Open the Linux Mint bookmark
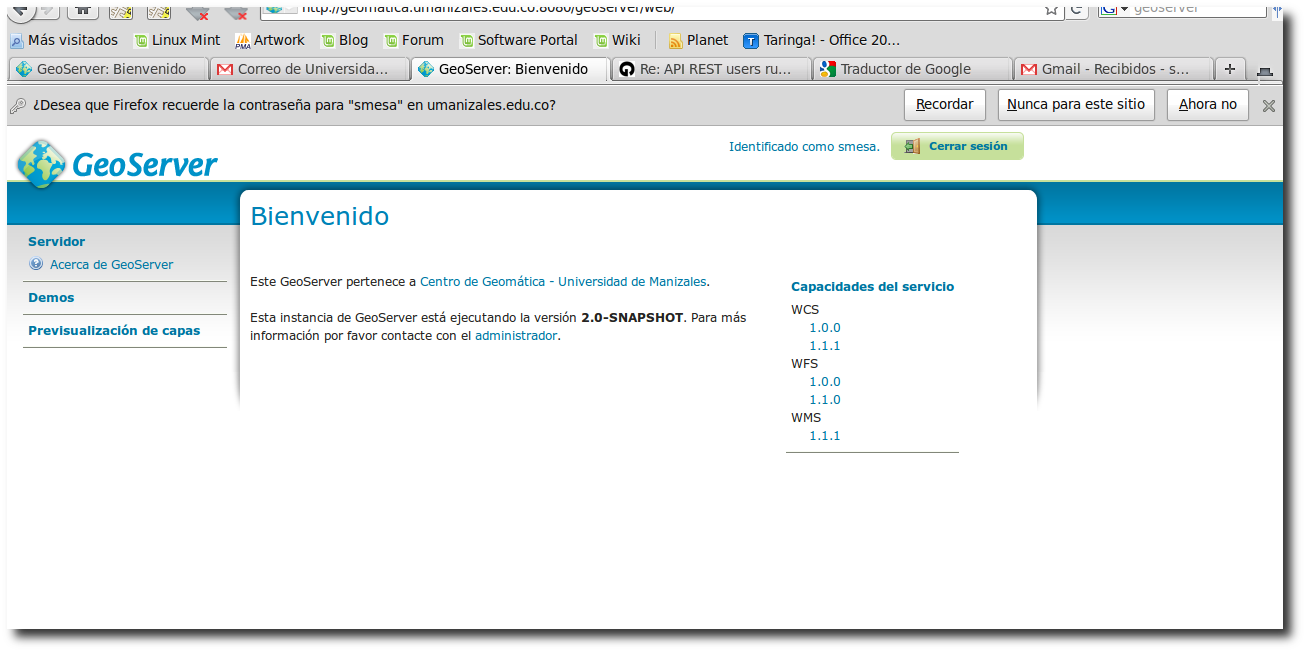 coord(177,40)
